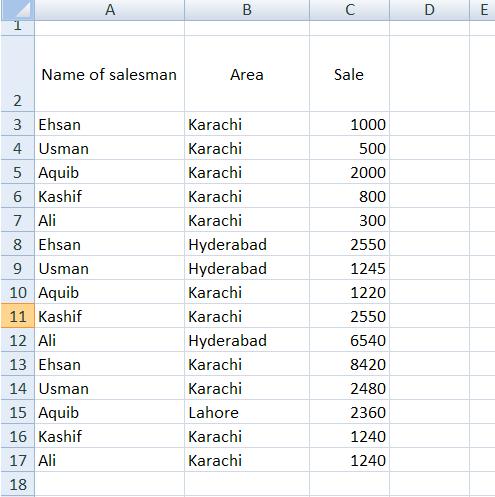This screenshot has height=497, width=495.
Task: Select the cell with sale value 2480
Action: point(349,388)
